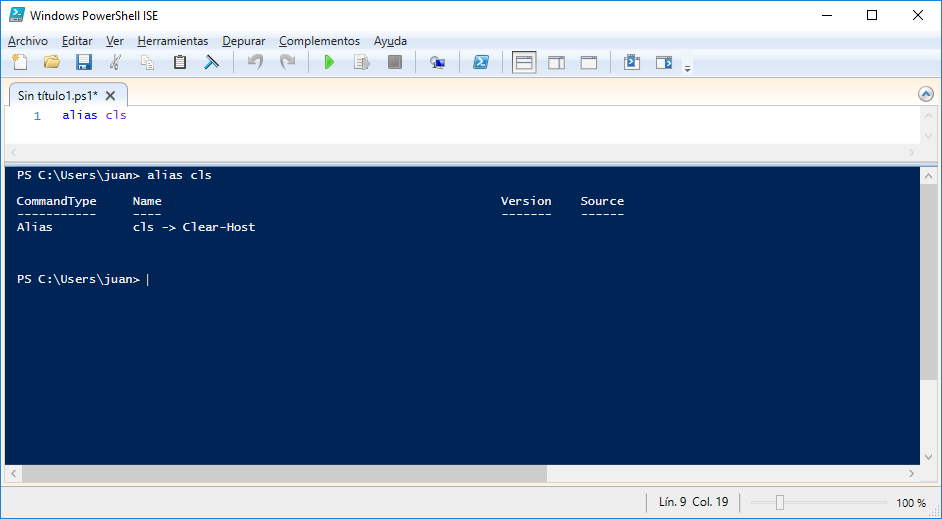
Task: Click the console prompt input line
Action: (x=462, y=279)
